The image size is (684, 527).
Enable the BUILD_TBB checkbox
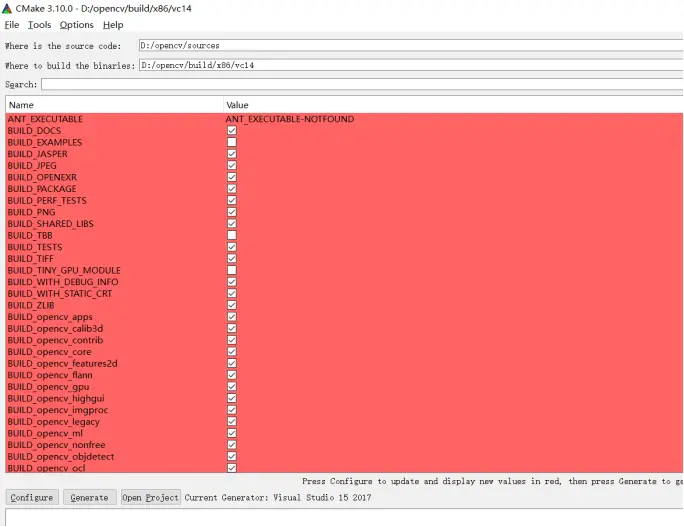tap(232, 235)
